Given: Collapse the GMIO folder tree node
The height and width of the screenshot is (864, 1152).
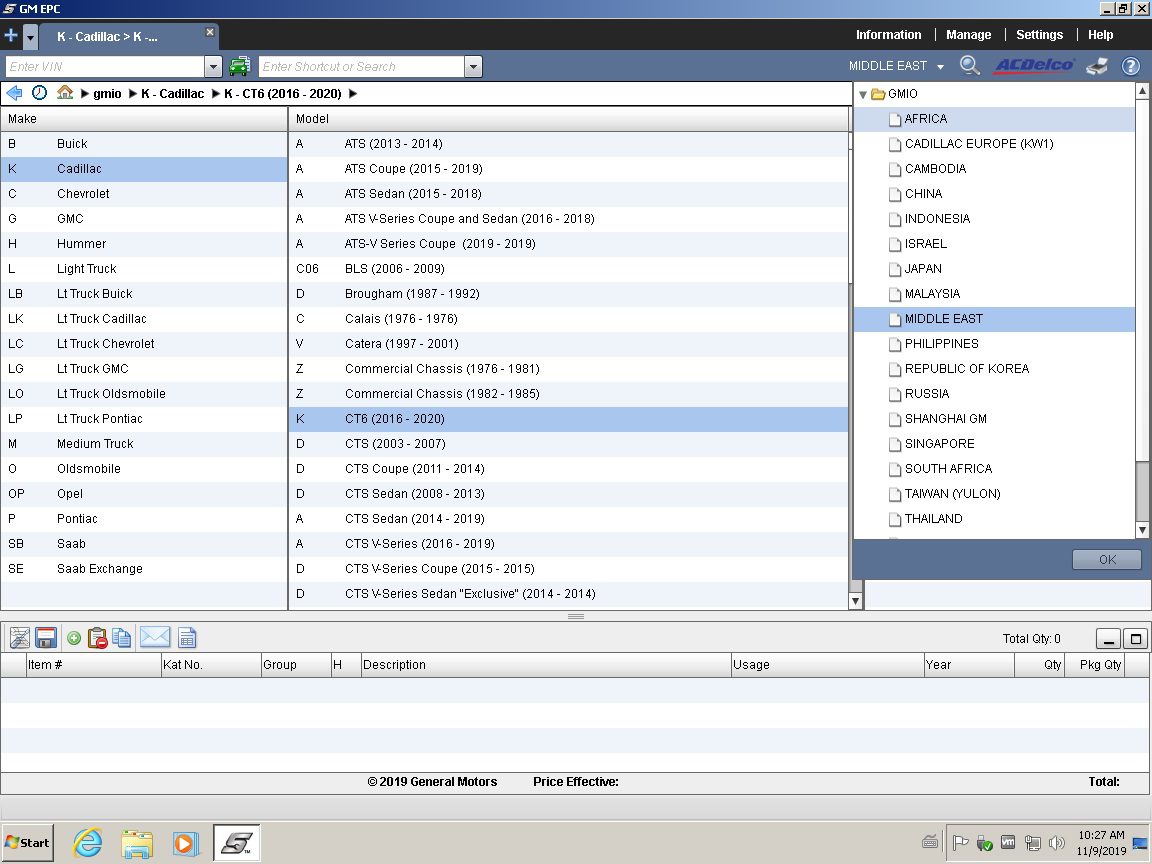Looking at the screenshot, I should tap(863, 94).
